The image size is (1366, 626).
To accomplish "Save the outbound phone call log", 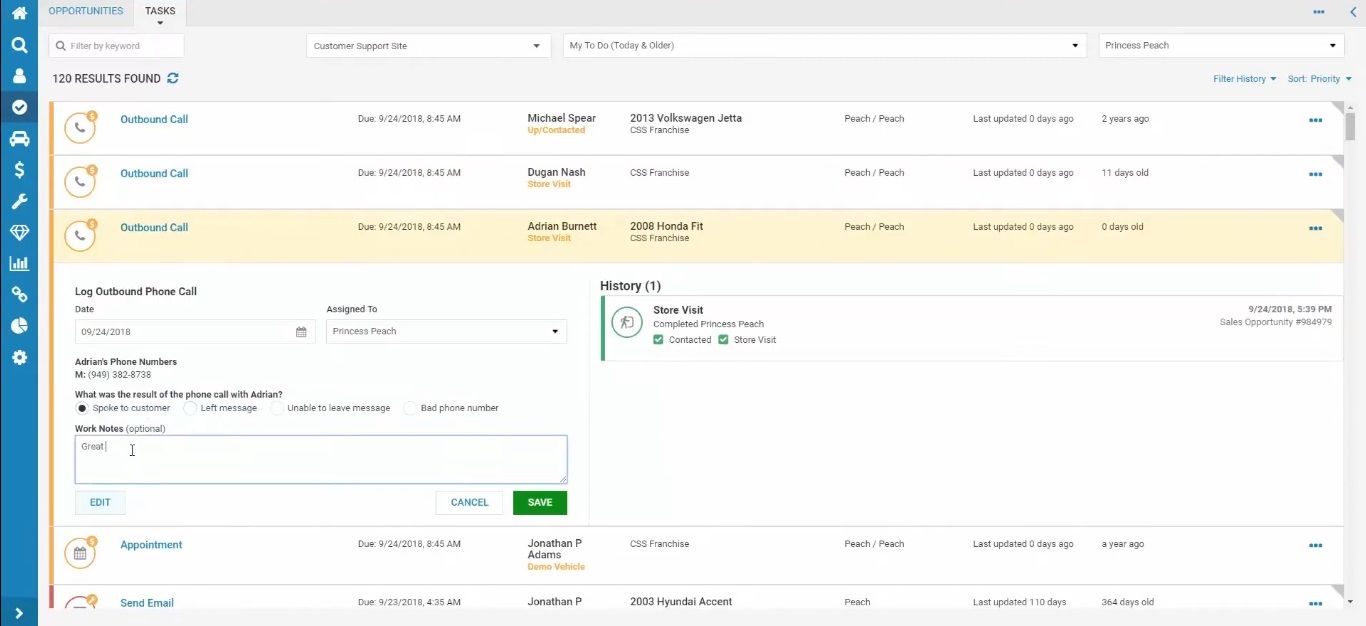I will click(539, 503).
